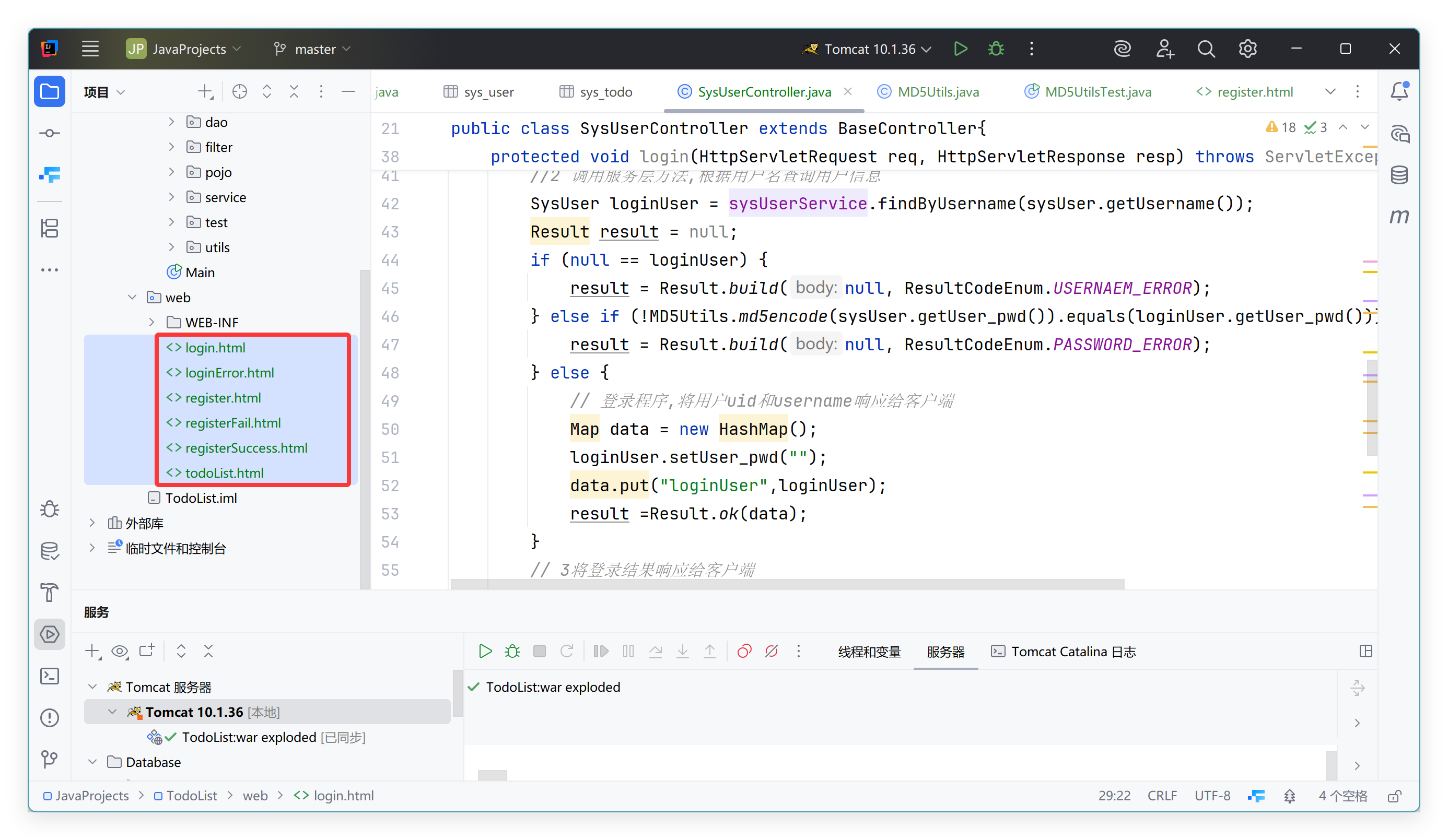This screenshot has height=840, width=1448.
Task: Open the top toolbar's more actions menu
Action: click(1031, 49)
